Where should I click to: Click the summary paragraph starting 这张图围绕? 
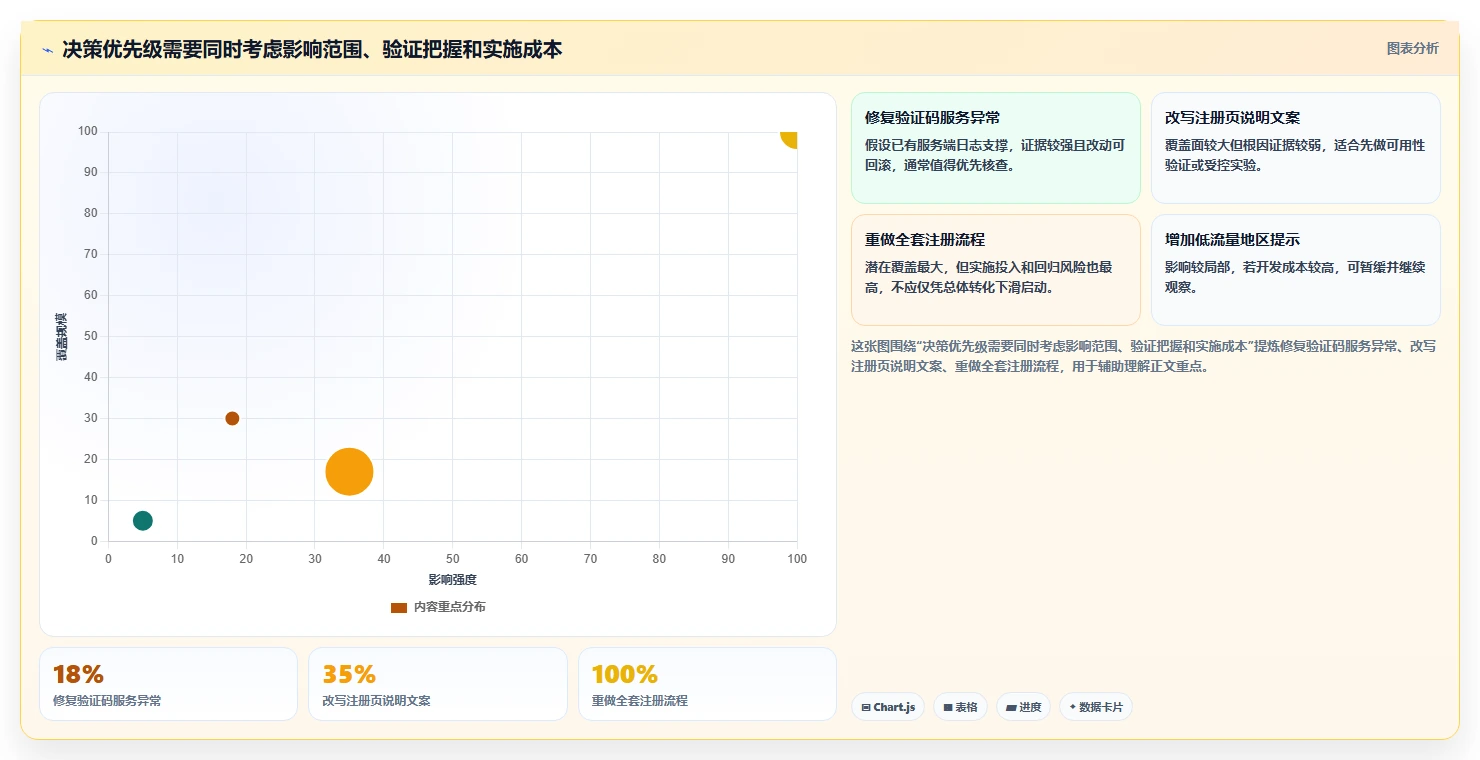coord(1143,356)
